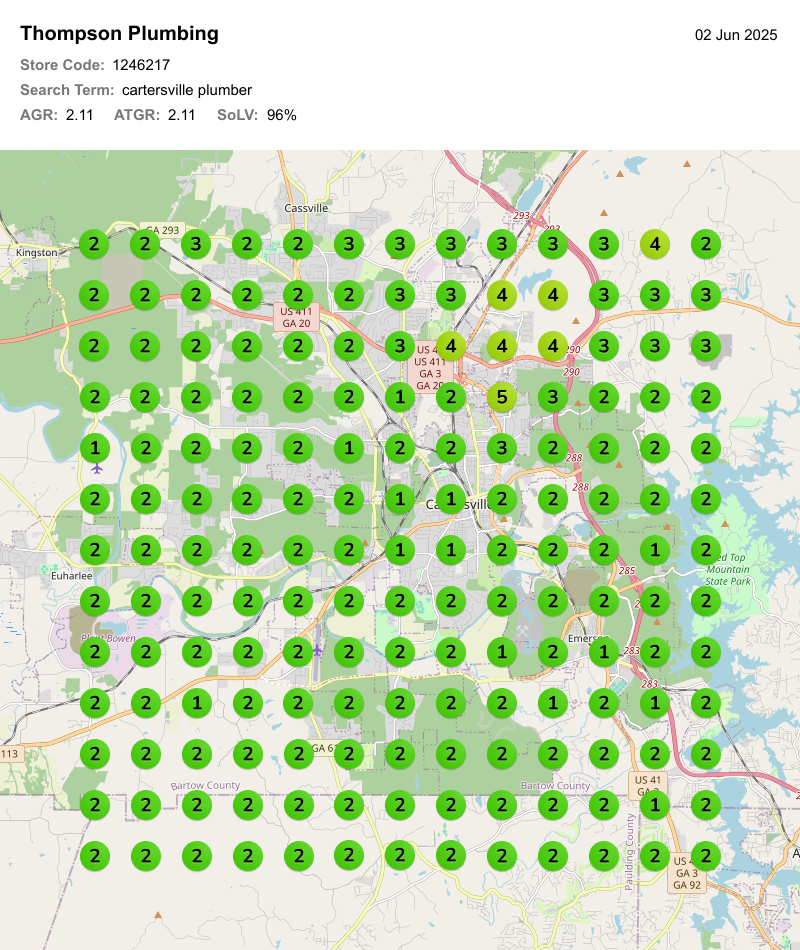The image size is (800, 950).
Task: Click the search term cartersville plumber
Action: [187, 90]
